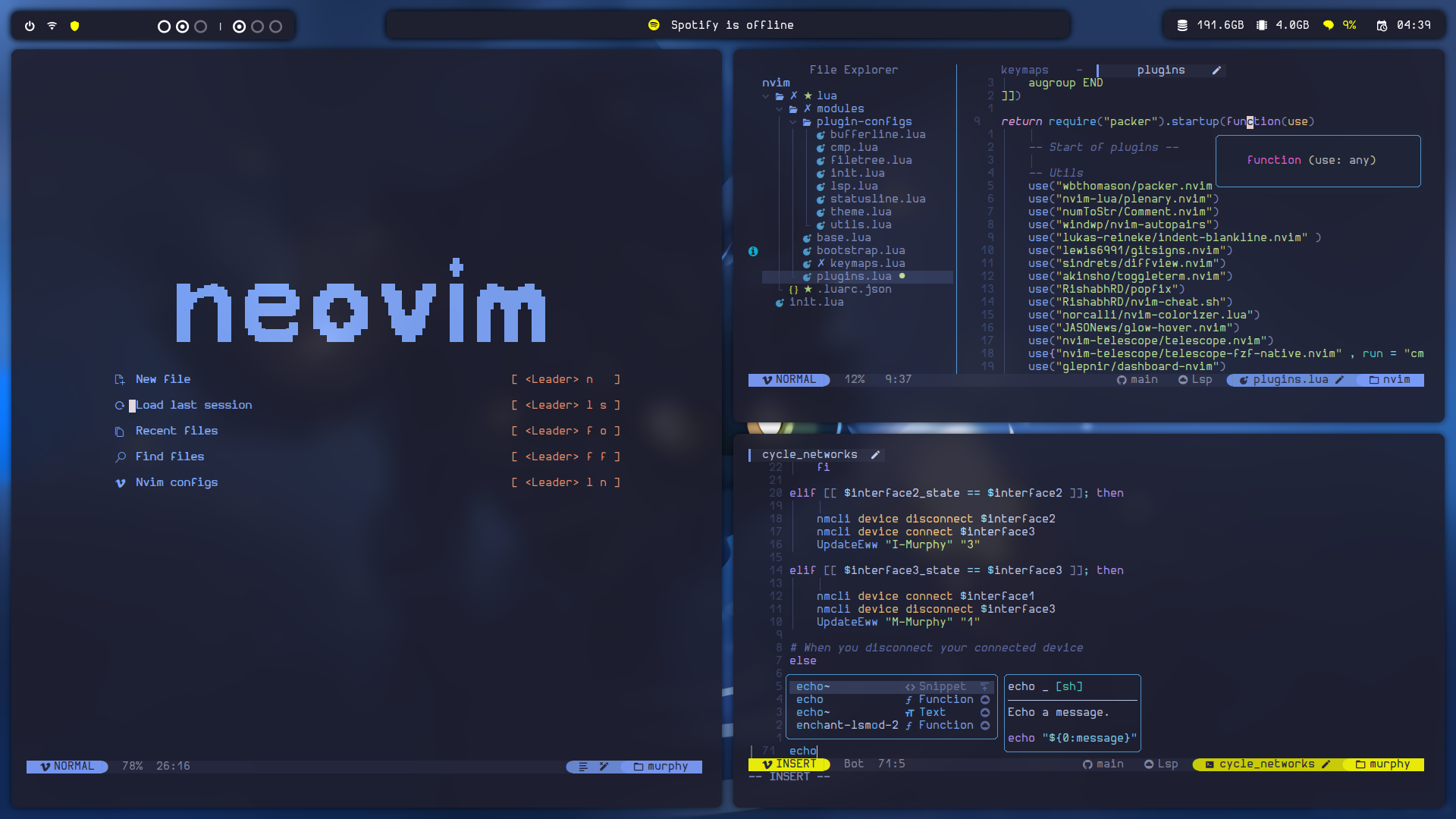This screenshot has width=1456, height=819.
Task: Click the New file document icon
Action: [120, 379]
